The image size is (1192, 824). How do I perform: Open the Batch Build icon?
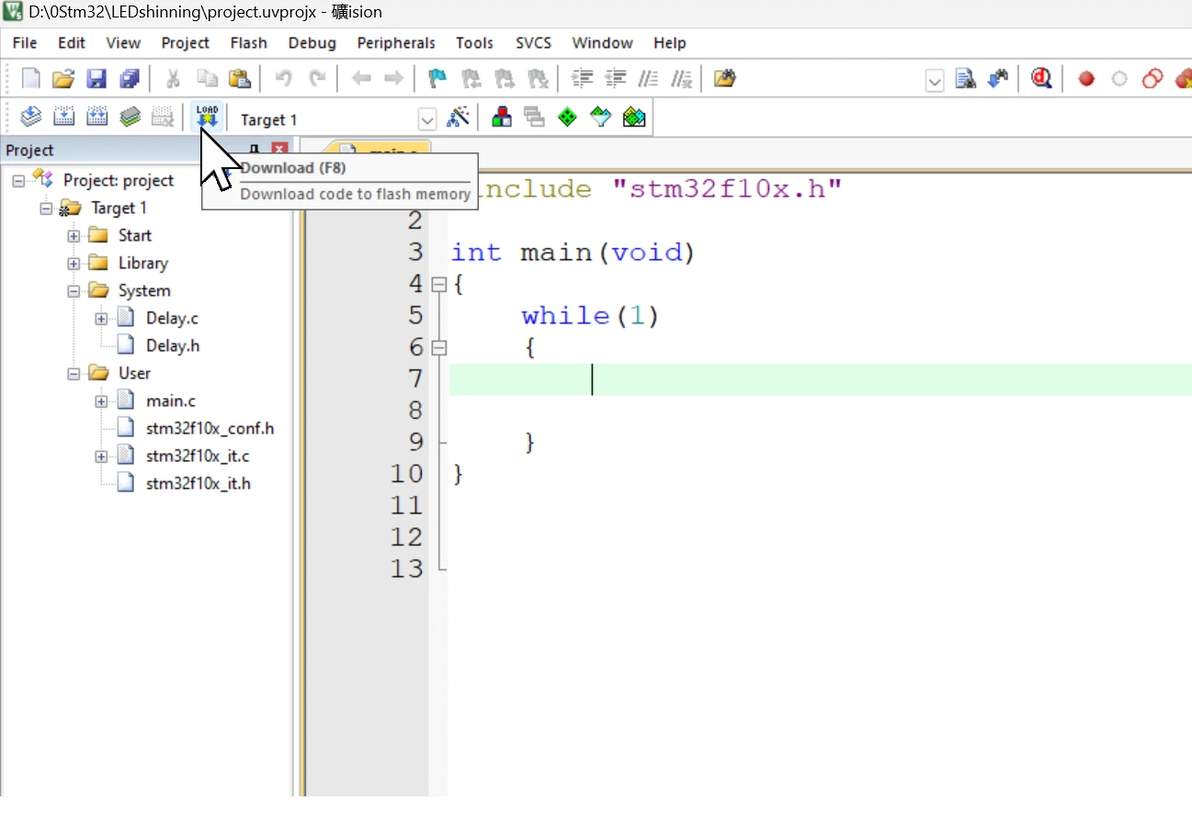[130, 116]
